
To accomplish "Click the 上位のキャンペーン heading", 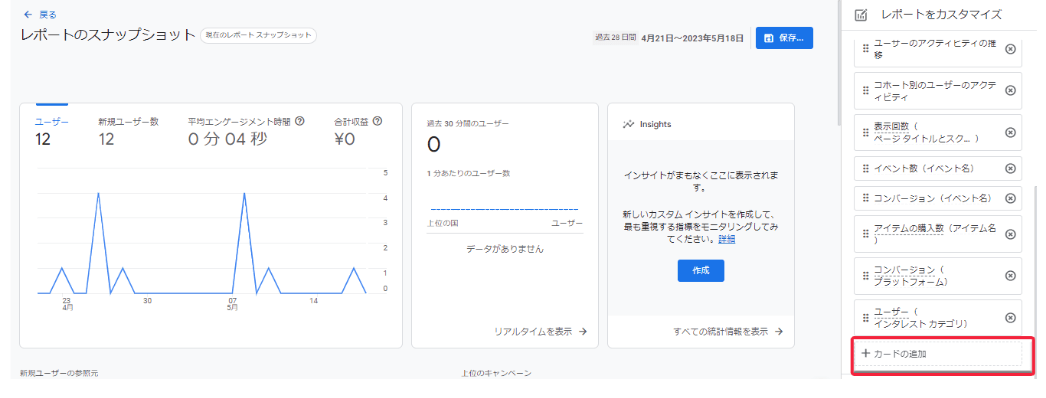I will pyautogui.click(x=496, y=374).
